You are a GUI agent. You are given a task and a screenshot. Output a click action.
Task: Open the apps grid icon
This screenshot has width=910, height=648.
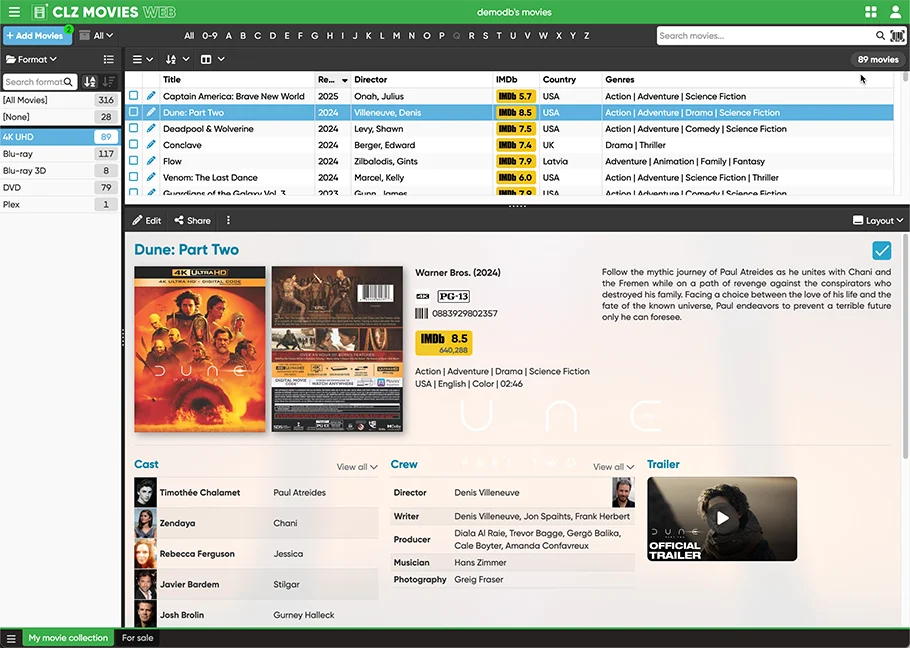tap(871, 12)
